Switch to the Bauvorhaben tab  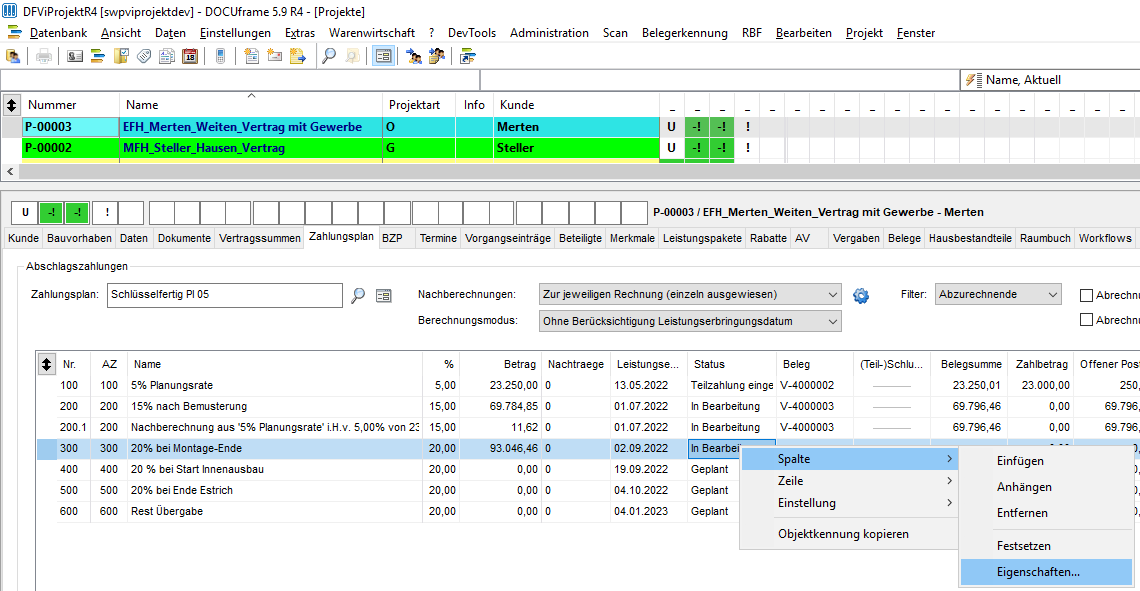79,238
